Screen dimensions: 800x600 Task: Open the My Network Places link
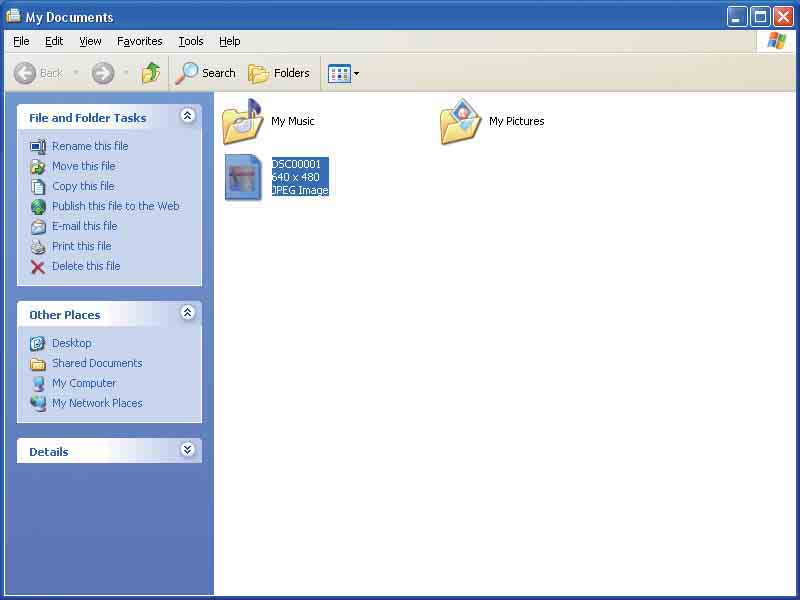[x=97, y=403]
